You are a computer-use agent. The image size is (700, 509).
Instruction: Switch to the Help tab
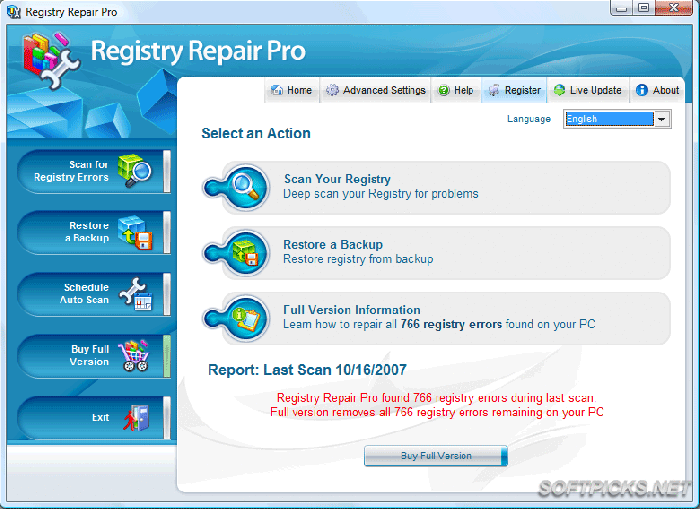(x=456, y=90)
